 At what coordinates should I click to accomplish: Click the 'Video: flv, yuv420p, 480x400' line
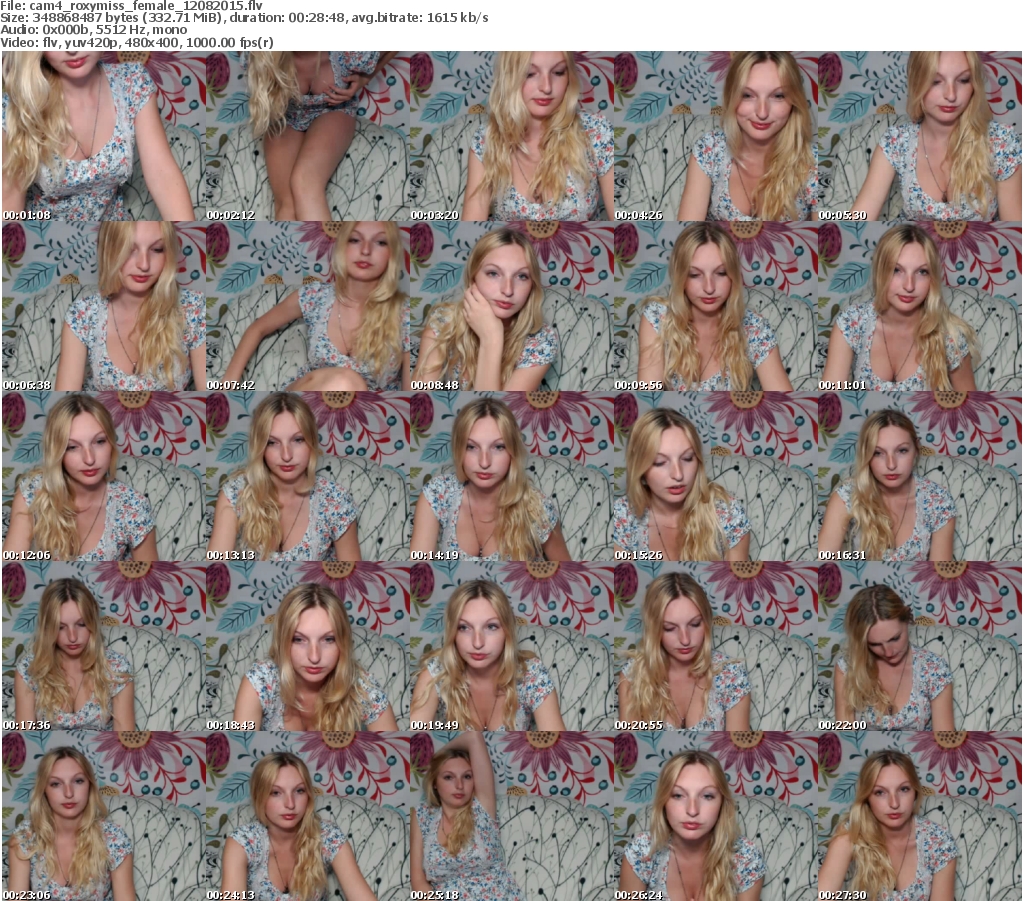pos(137,43)
